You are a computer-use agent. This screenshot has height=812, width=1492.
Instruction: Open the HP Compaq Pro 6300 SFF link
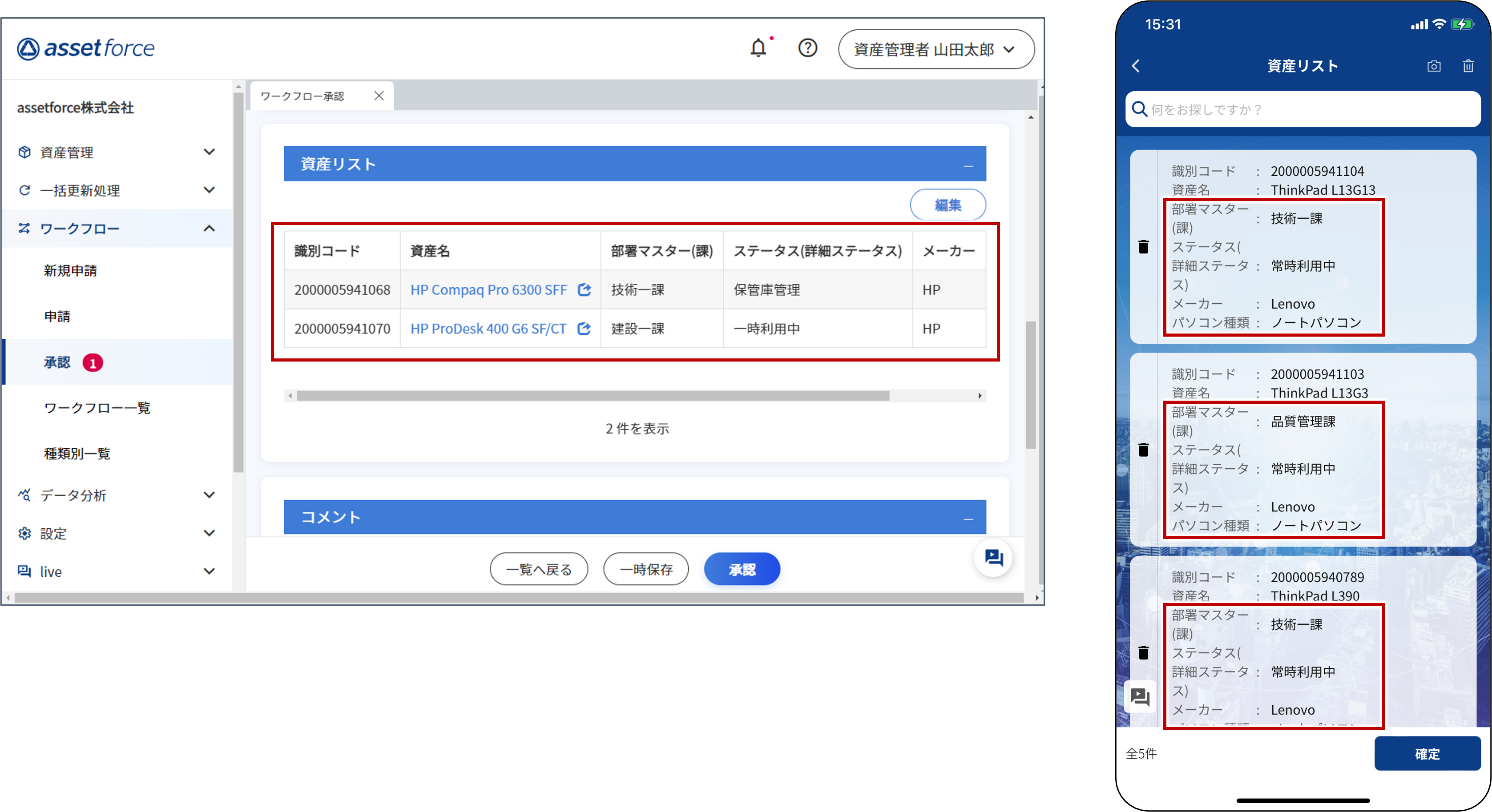click(x=488, y=289)
